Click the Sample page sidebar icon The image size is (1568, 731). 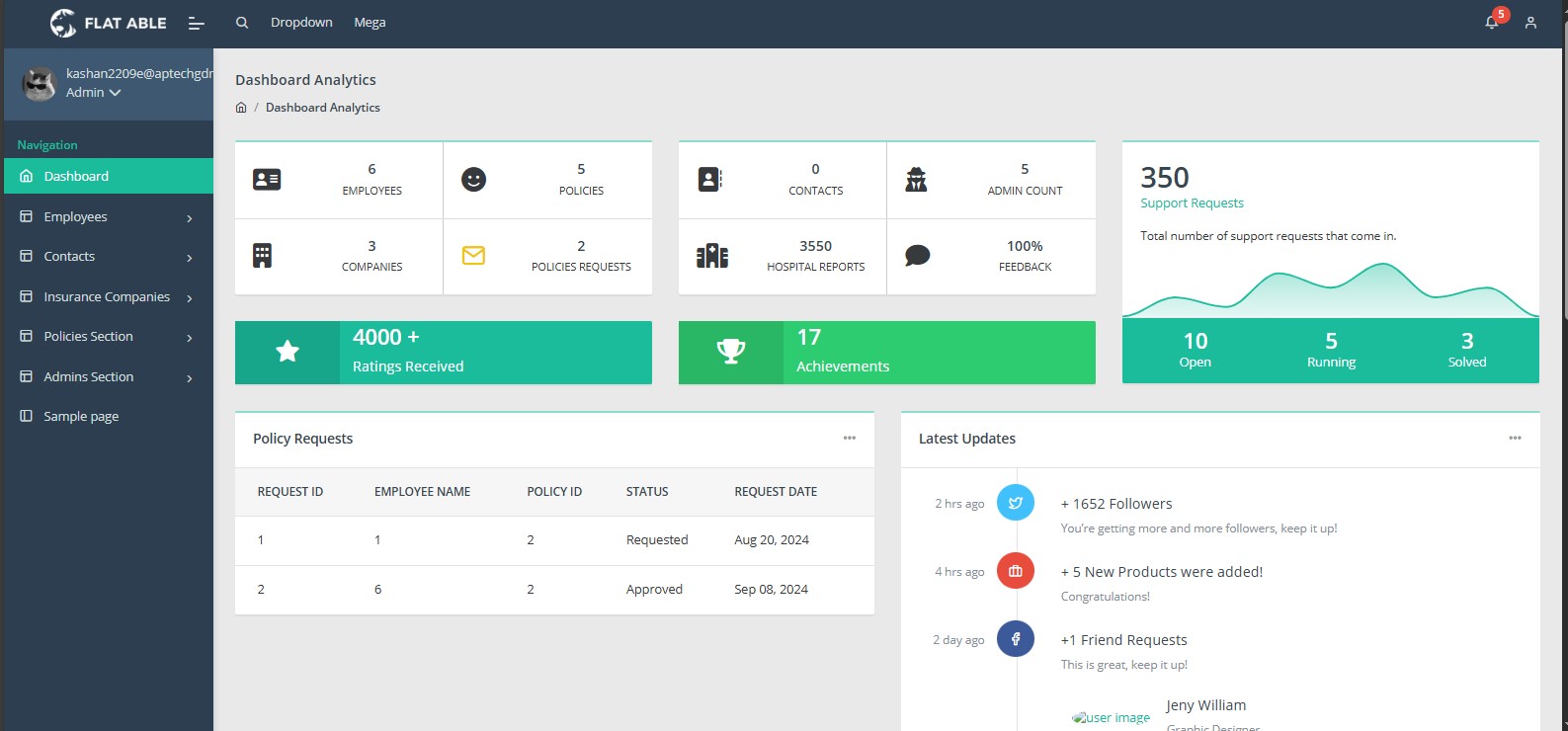(27, 416)
